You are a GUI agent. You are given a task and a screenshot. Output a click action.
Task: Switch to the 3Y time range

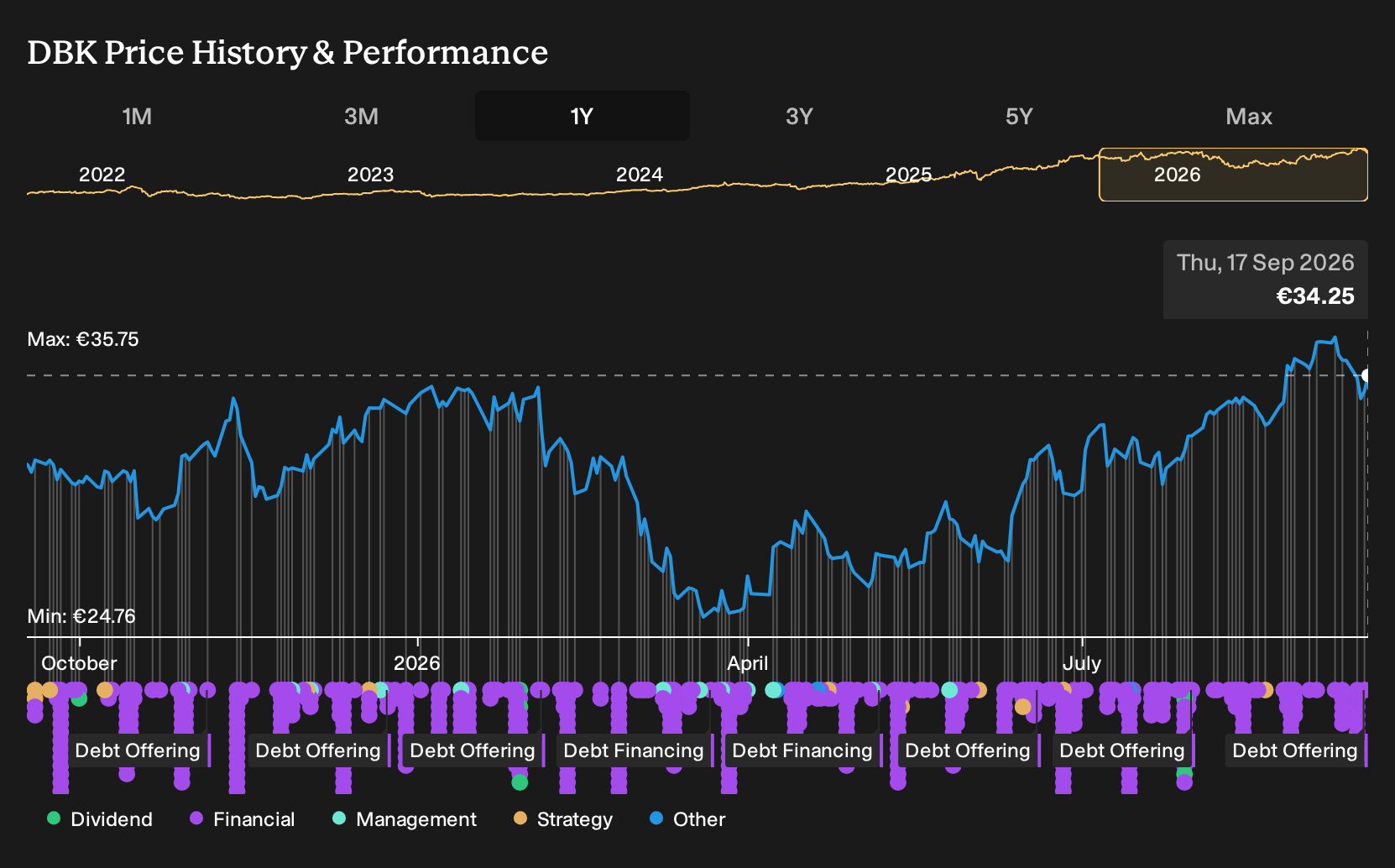click(x=799, y=116)
